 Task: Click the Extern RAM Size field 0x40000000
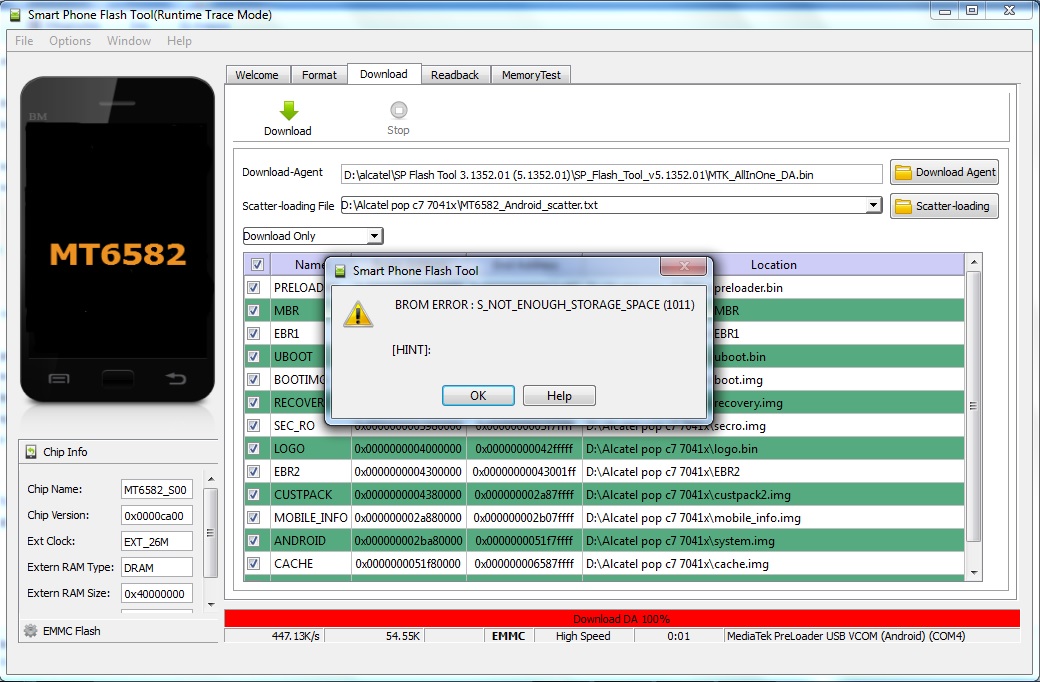coord(157,593)
